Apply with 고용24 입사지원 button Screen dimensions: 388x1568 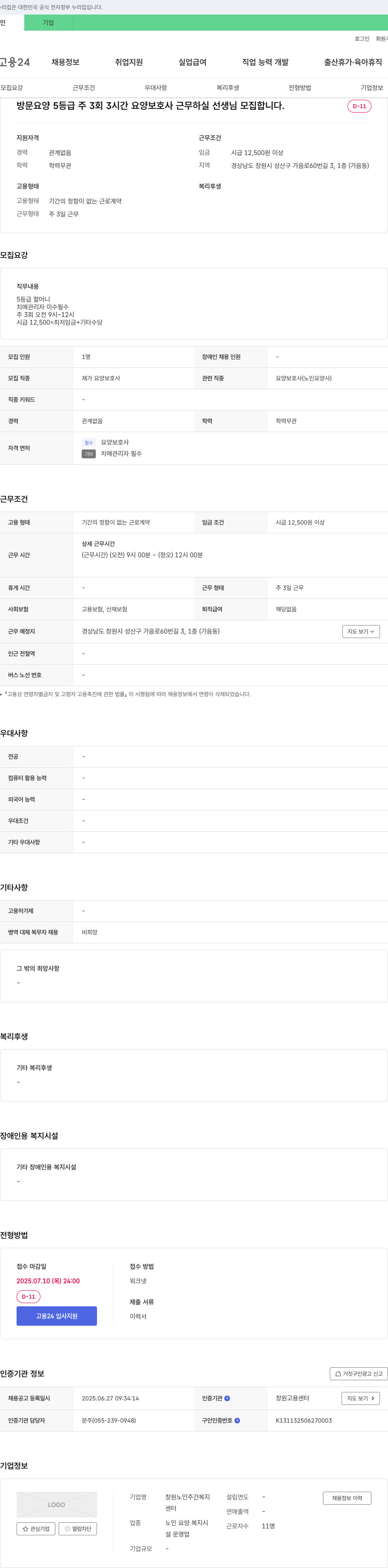[57, 1315]
